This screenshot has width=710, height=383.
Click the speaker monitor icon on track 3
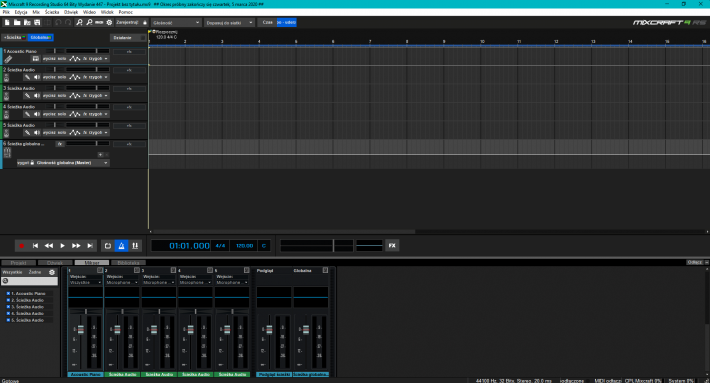tap(37, 96)
